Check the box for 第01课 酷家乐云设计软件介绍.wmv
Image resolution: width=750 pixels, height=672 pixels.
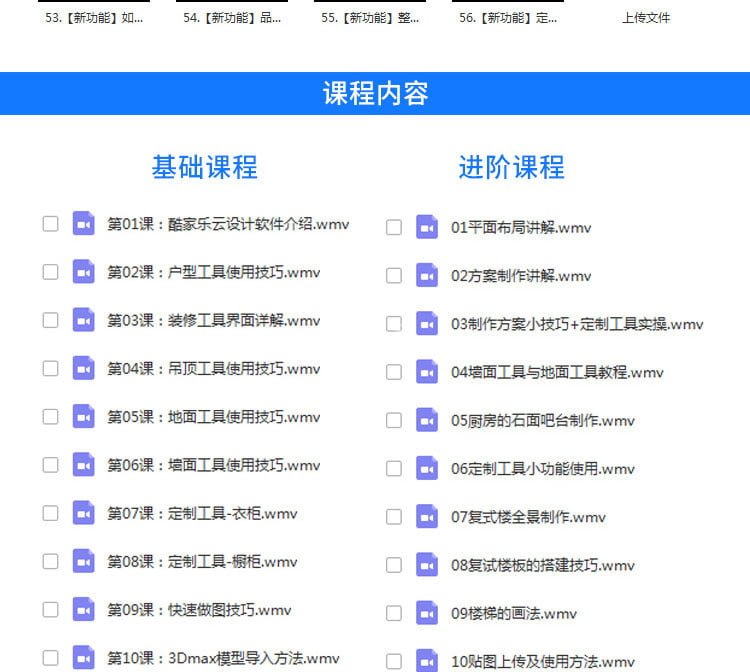[x=50, y=223]
